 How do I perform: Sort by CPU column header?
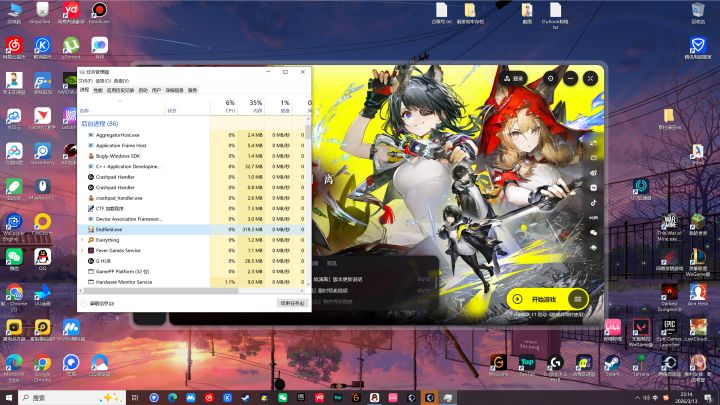(x=224, y=106)
